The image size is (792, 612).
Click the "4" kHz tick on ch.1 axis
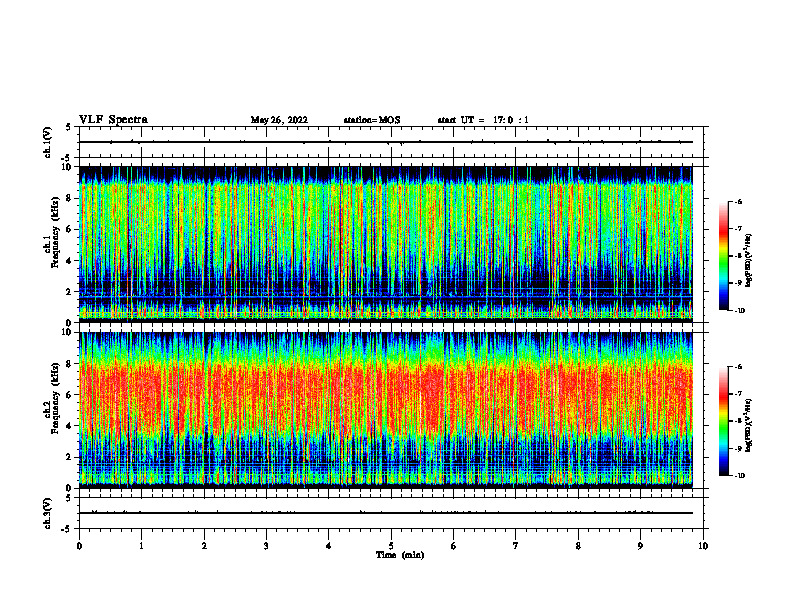point(68,261)
